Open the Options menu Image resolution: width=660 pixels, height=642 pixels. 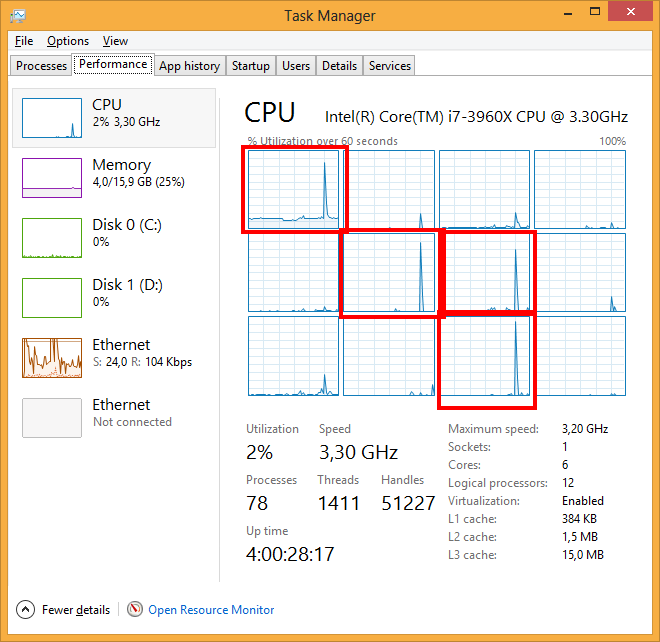coord(68,41)
